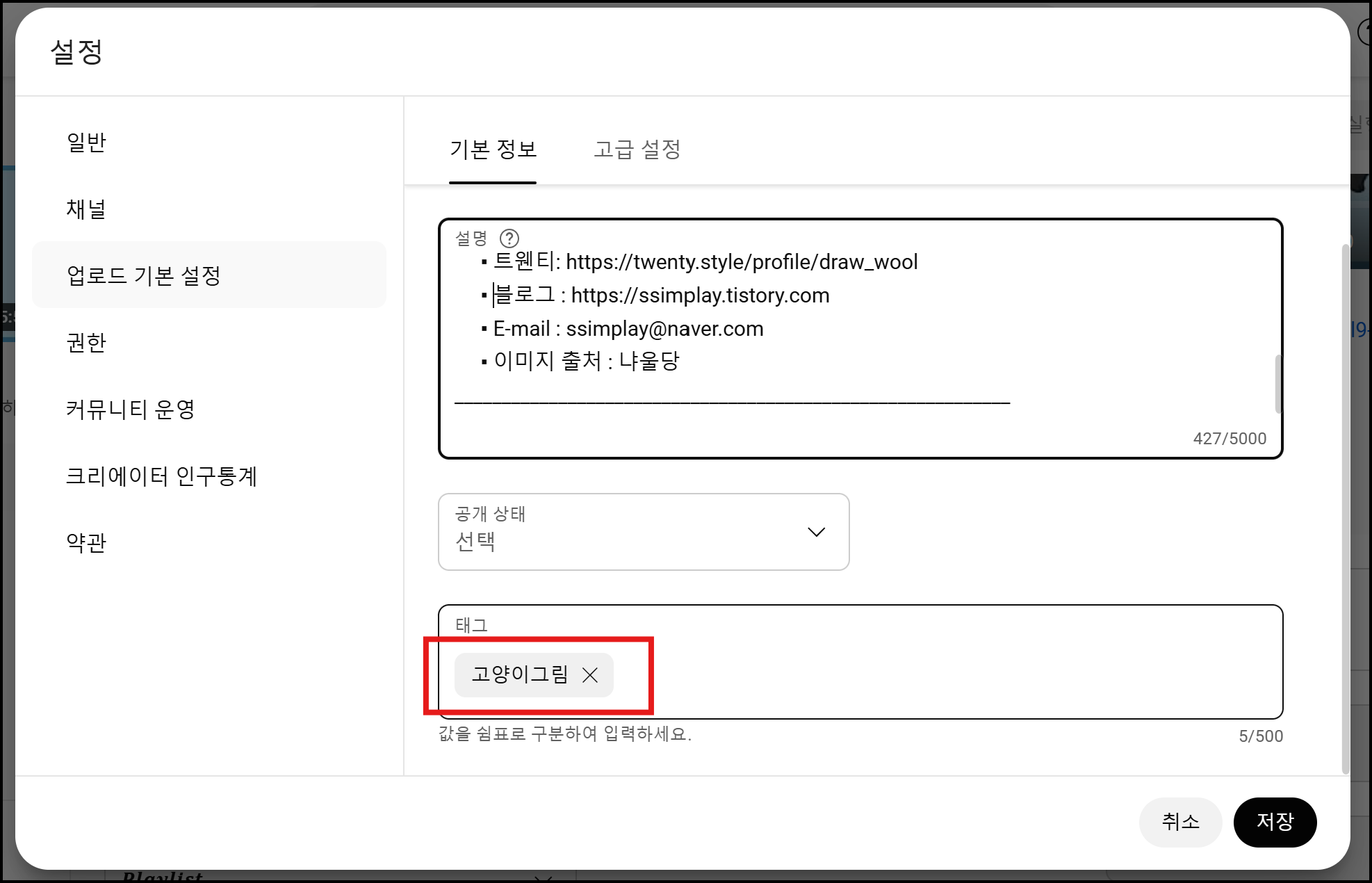Switch to the 고급 설정 tab

637,149
